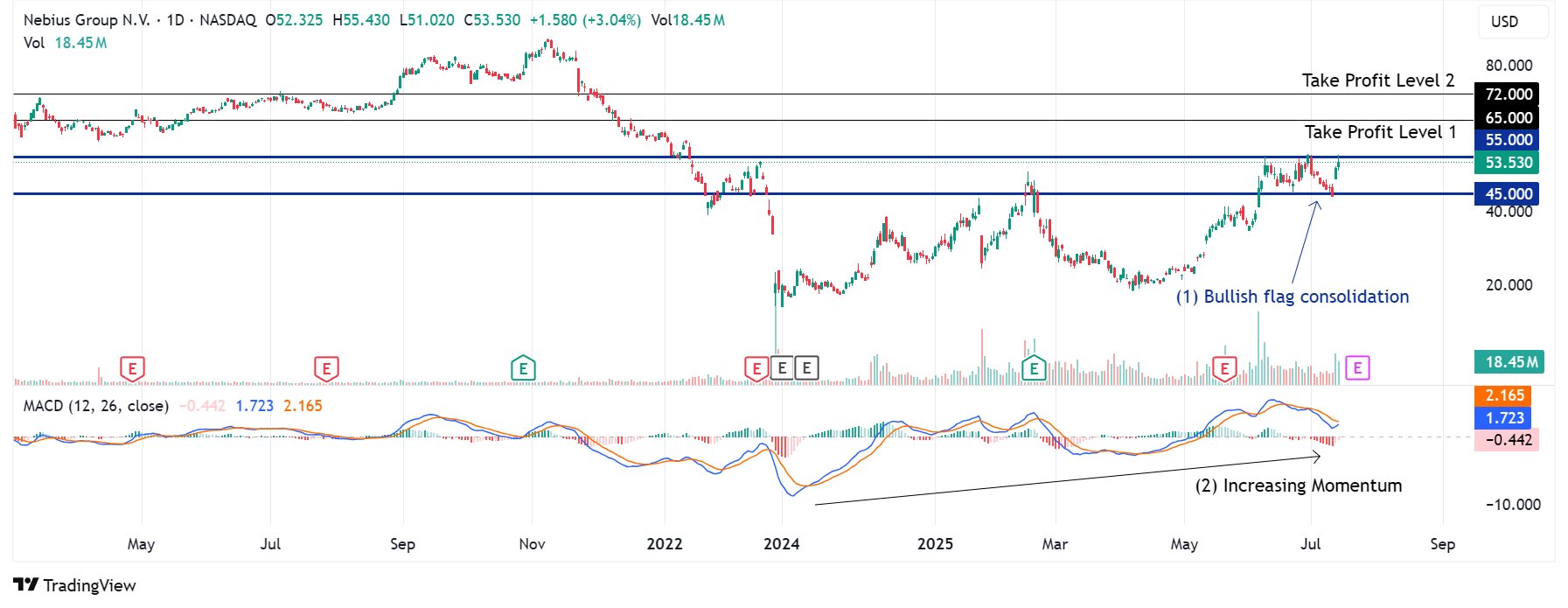This screenshot has width=1568, height=608.
Task: Click the red earnings E marker at far left
Action: [x=132, y=368]
